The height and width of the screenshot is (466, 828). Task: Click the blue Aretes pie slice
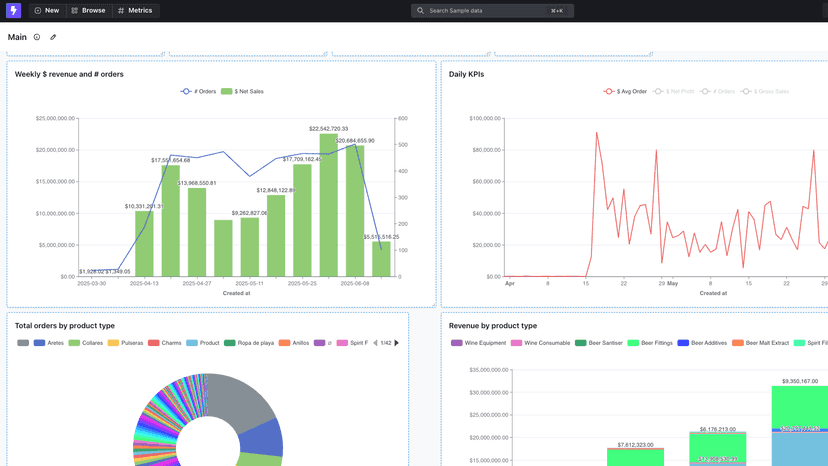pyautogui.click(x=261, y=437)
